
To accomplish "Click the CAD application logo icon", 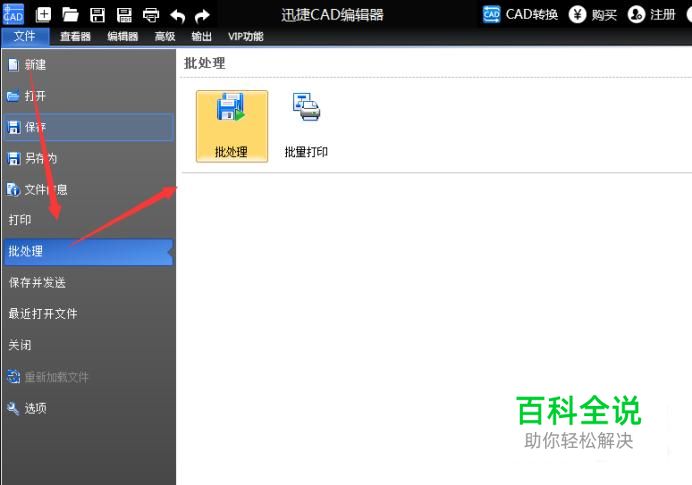I will pyautogui.click(x=13, y=14).
